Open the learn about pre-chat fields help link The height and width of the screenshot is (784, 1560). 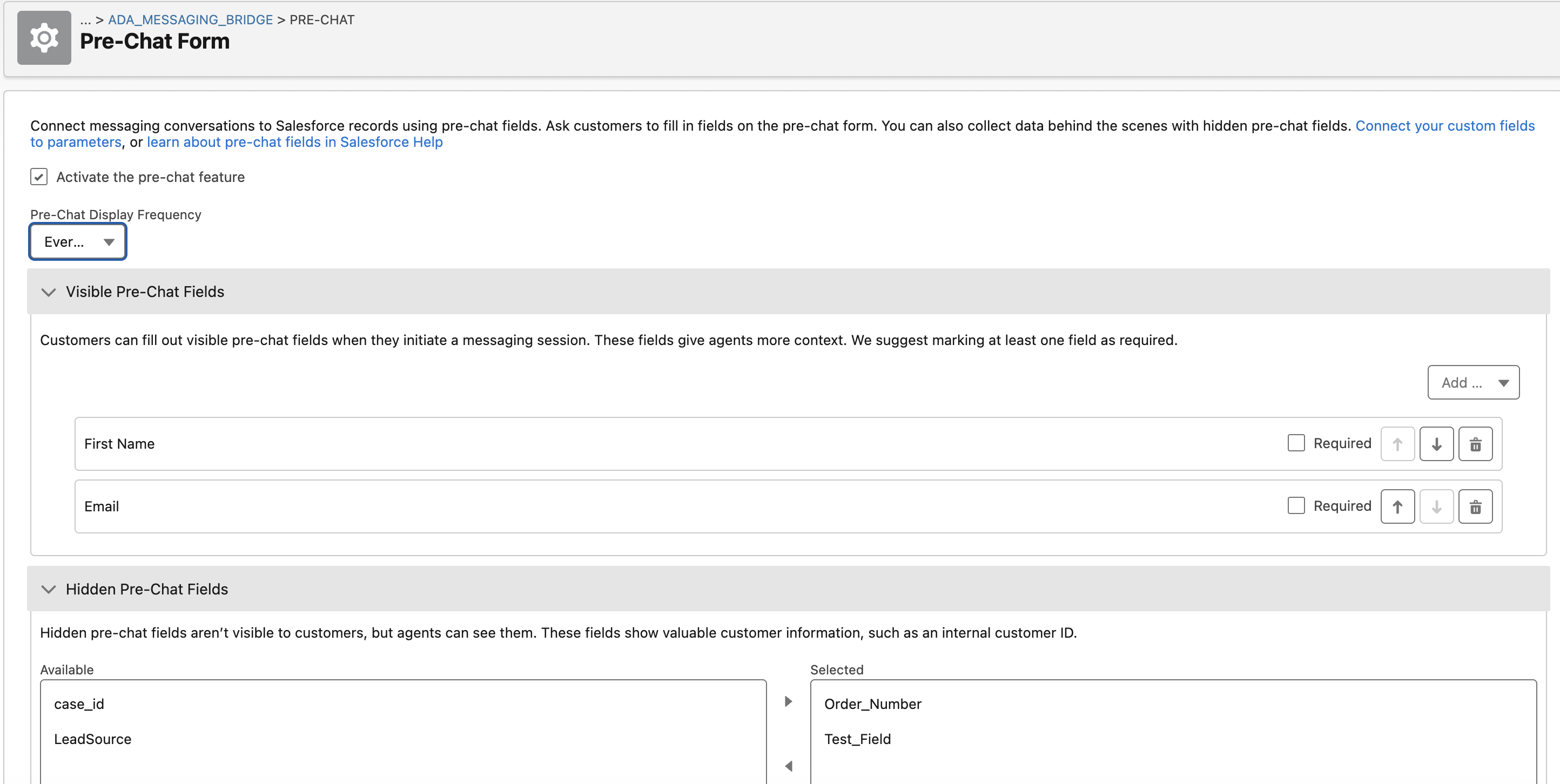(x=295, y=141)
